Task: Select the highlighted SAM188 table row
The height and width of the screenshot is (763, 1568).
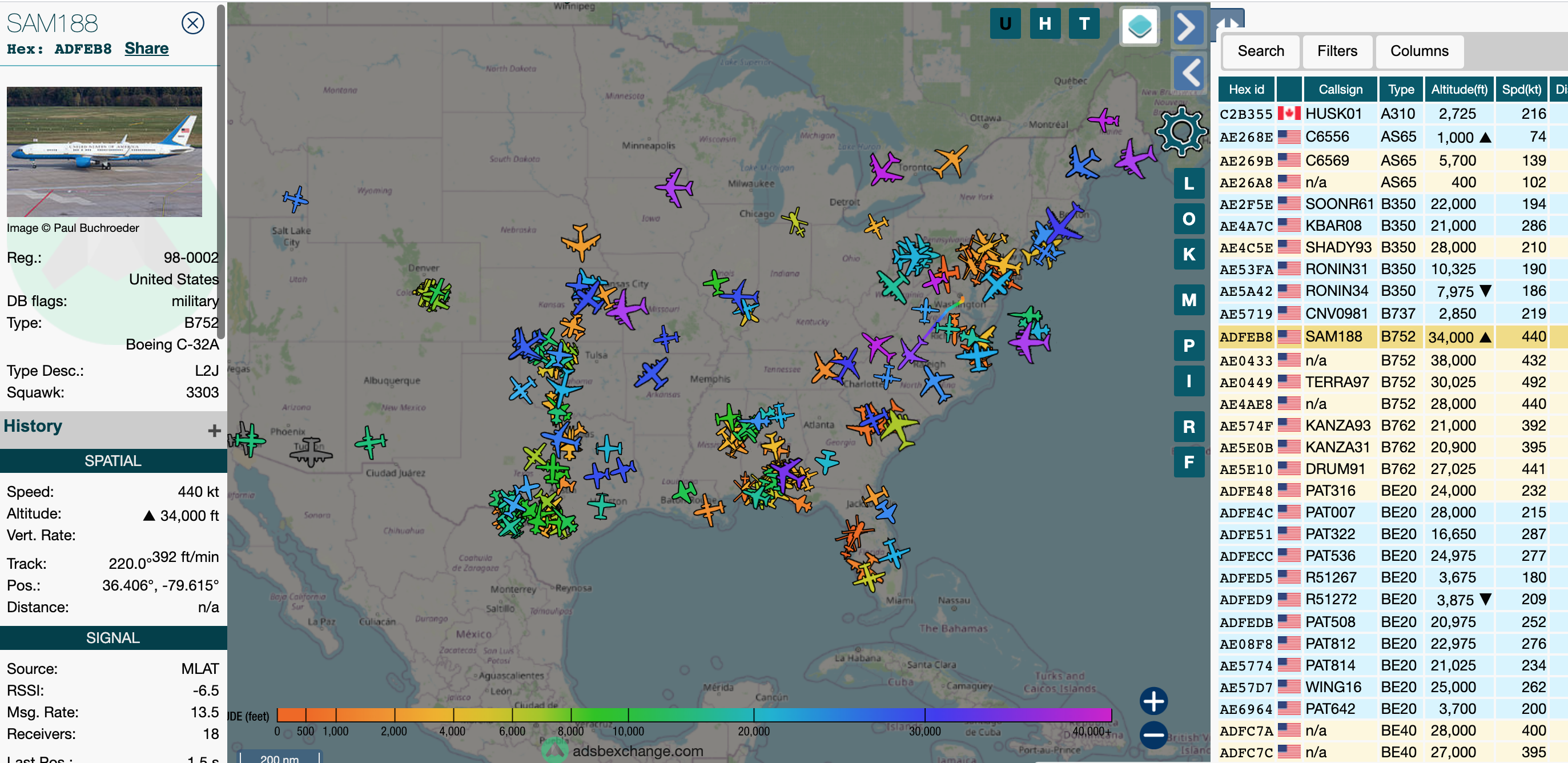Action: (1393, 337)
